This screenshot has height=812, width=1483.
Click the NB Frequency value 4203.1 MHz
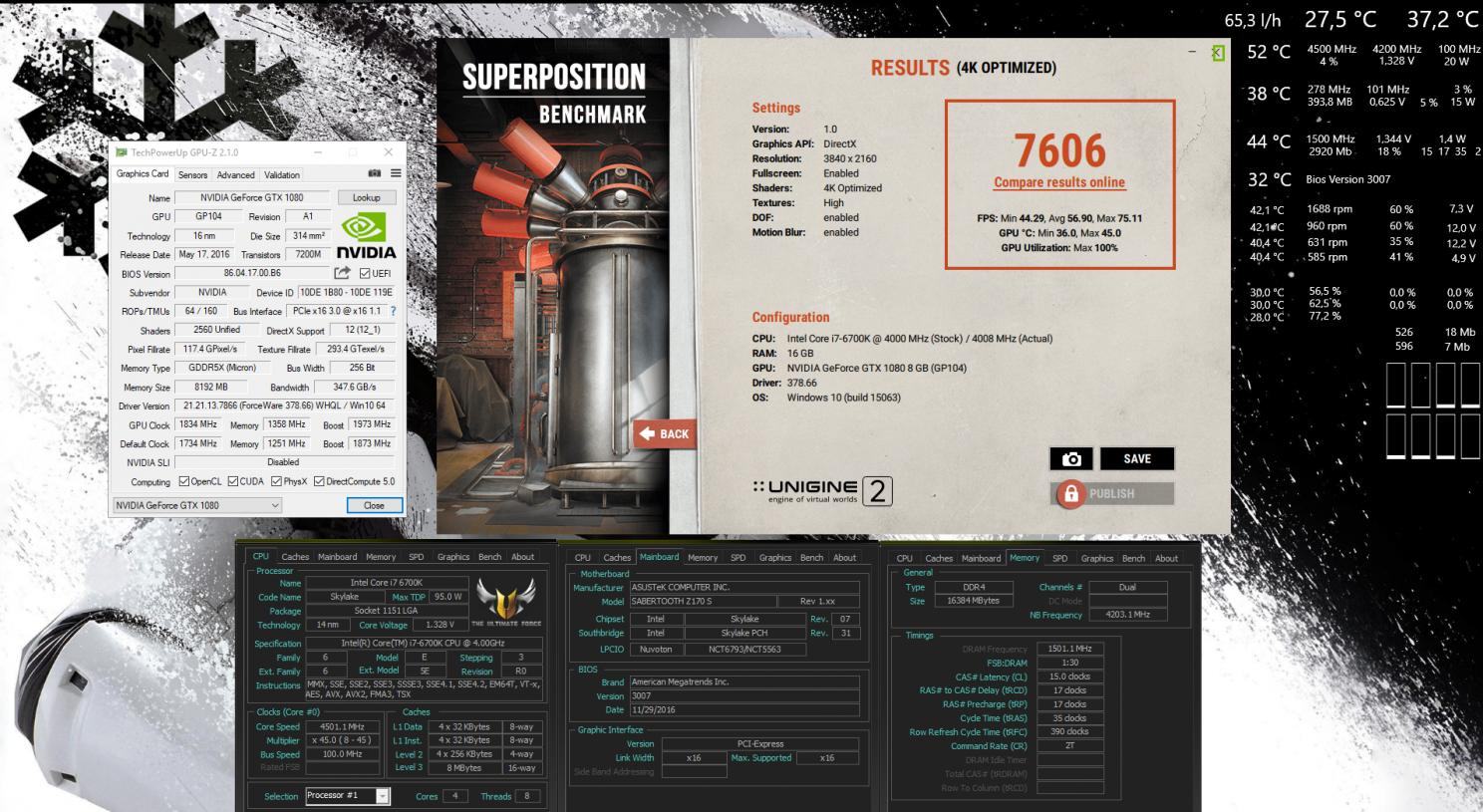[x=1127, y=615]
